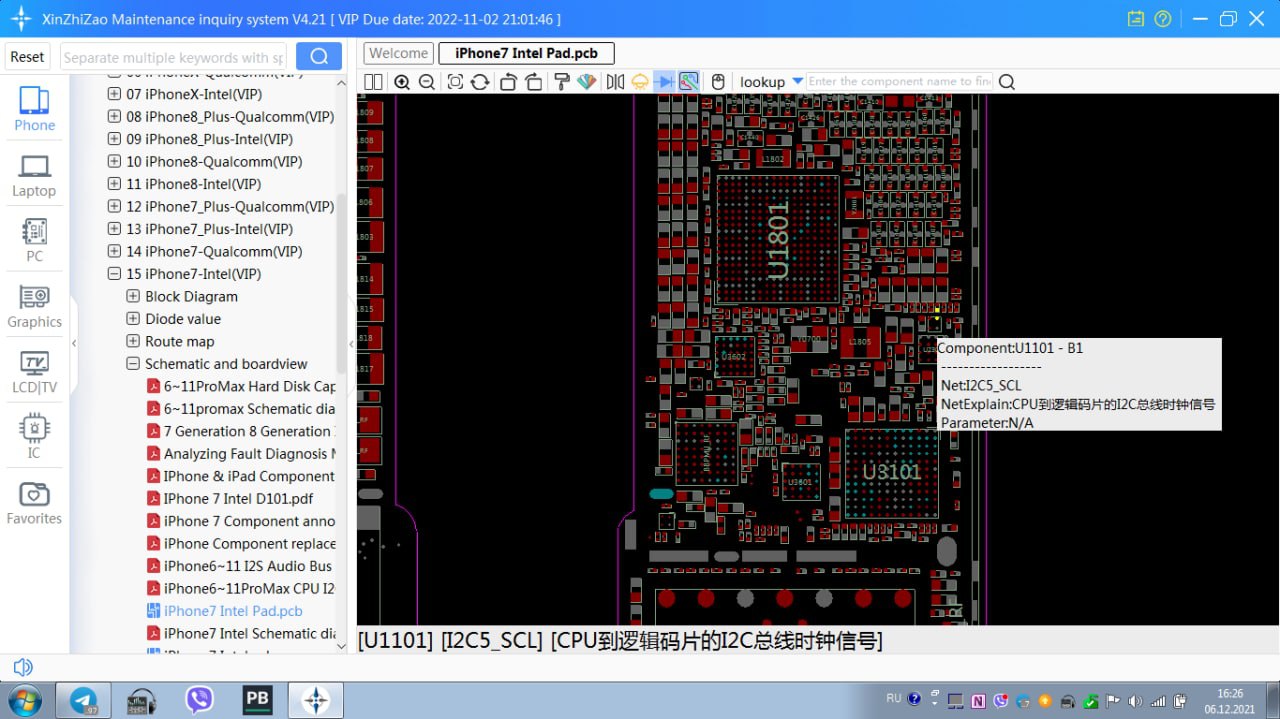Rotate the board counterclockwise
Screen dimensions: 1280x719
[508, 82]
